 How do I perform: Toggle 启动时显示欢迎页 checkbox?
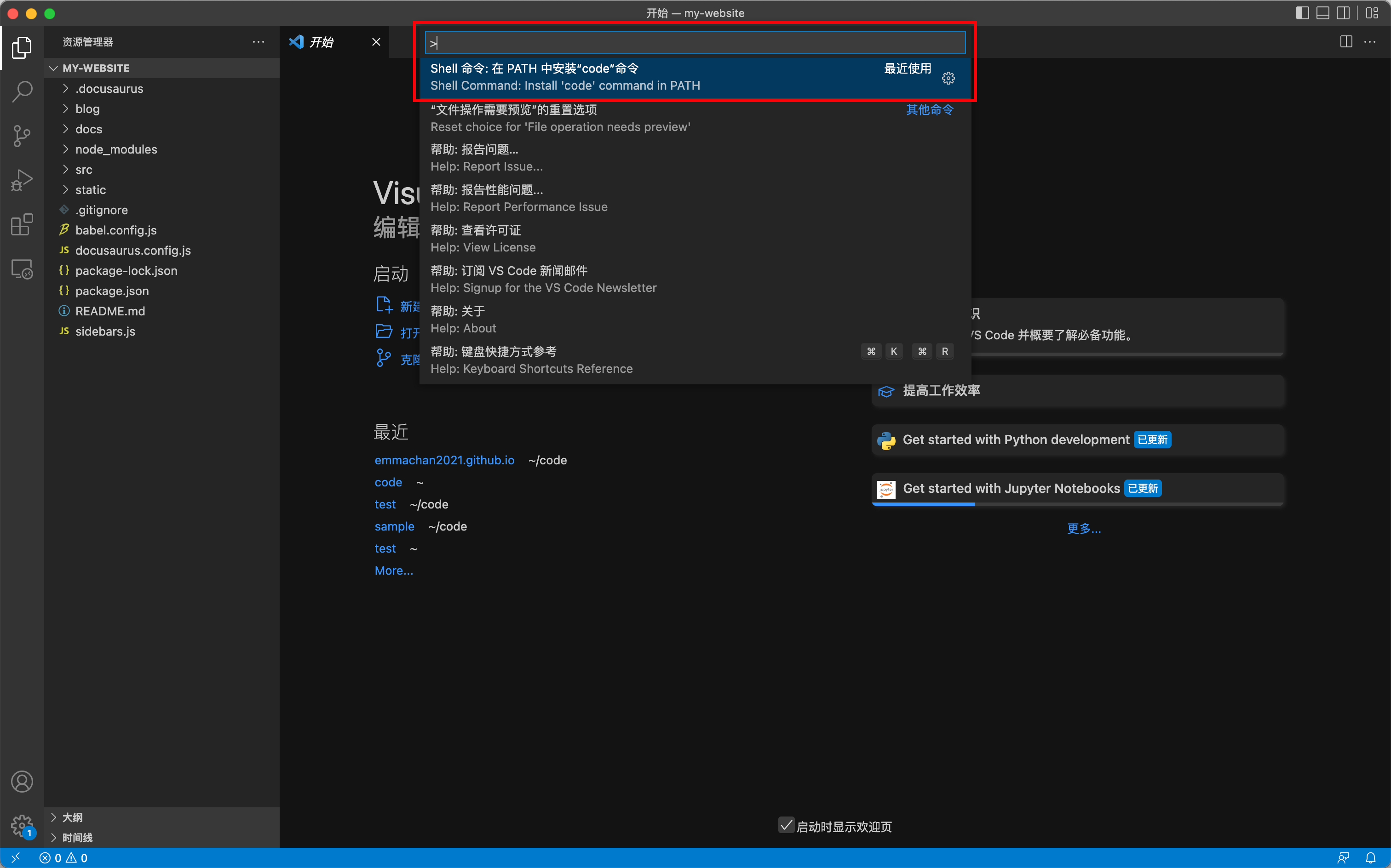786,826
